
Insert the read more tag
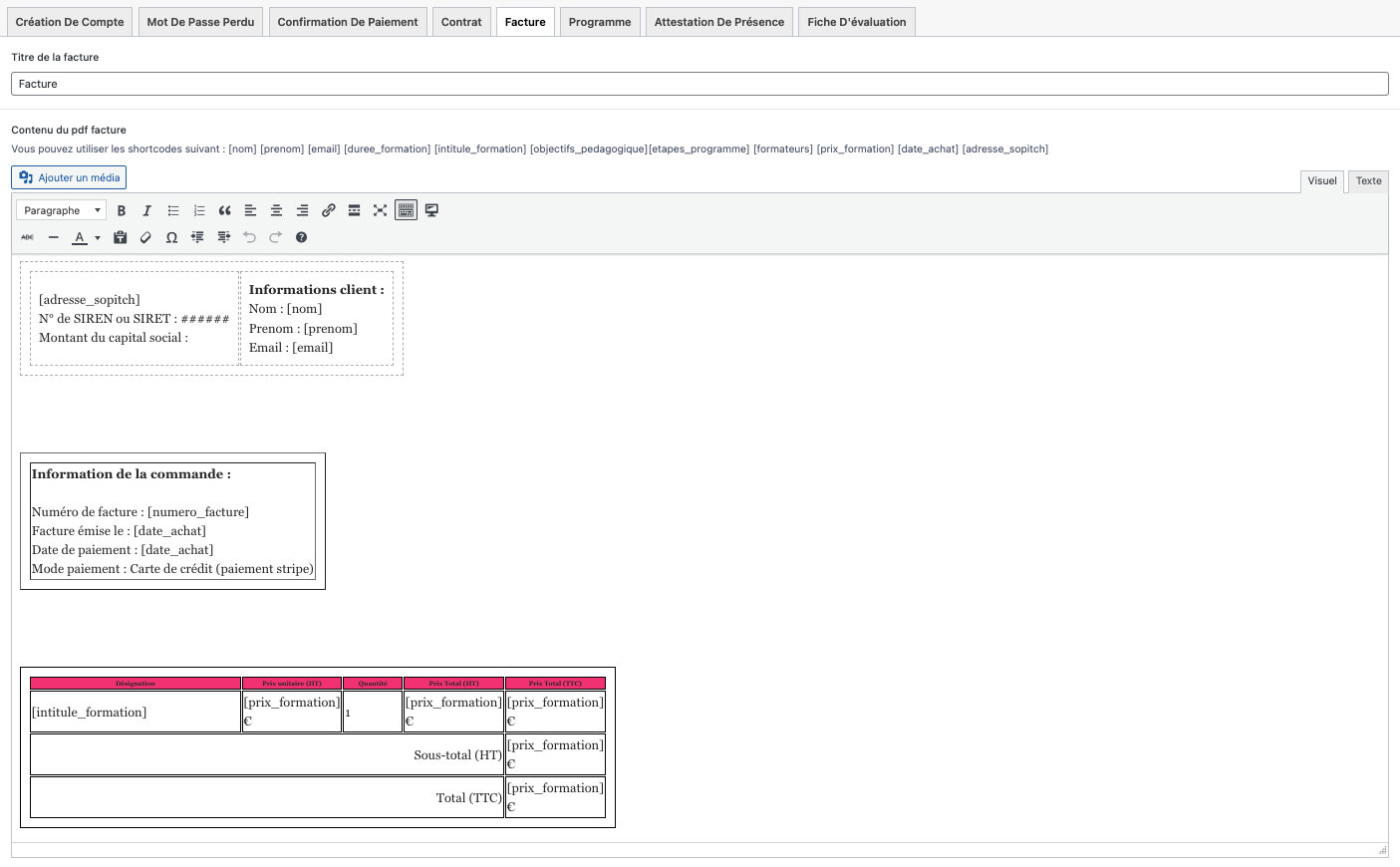point(354,210)
